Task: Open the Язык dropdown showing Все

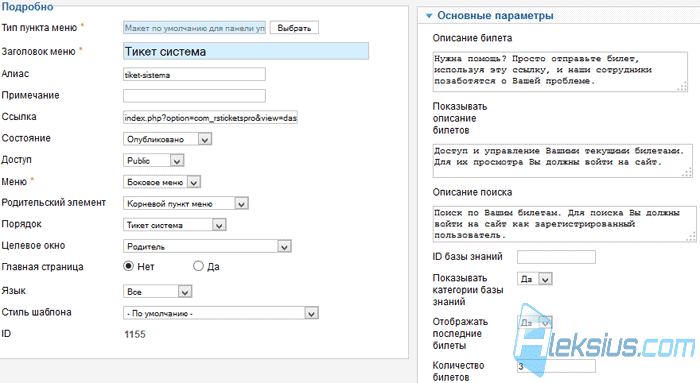Action: click(158, 291)
